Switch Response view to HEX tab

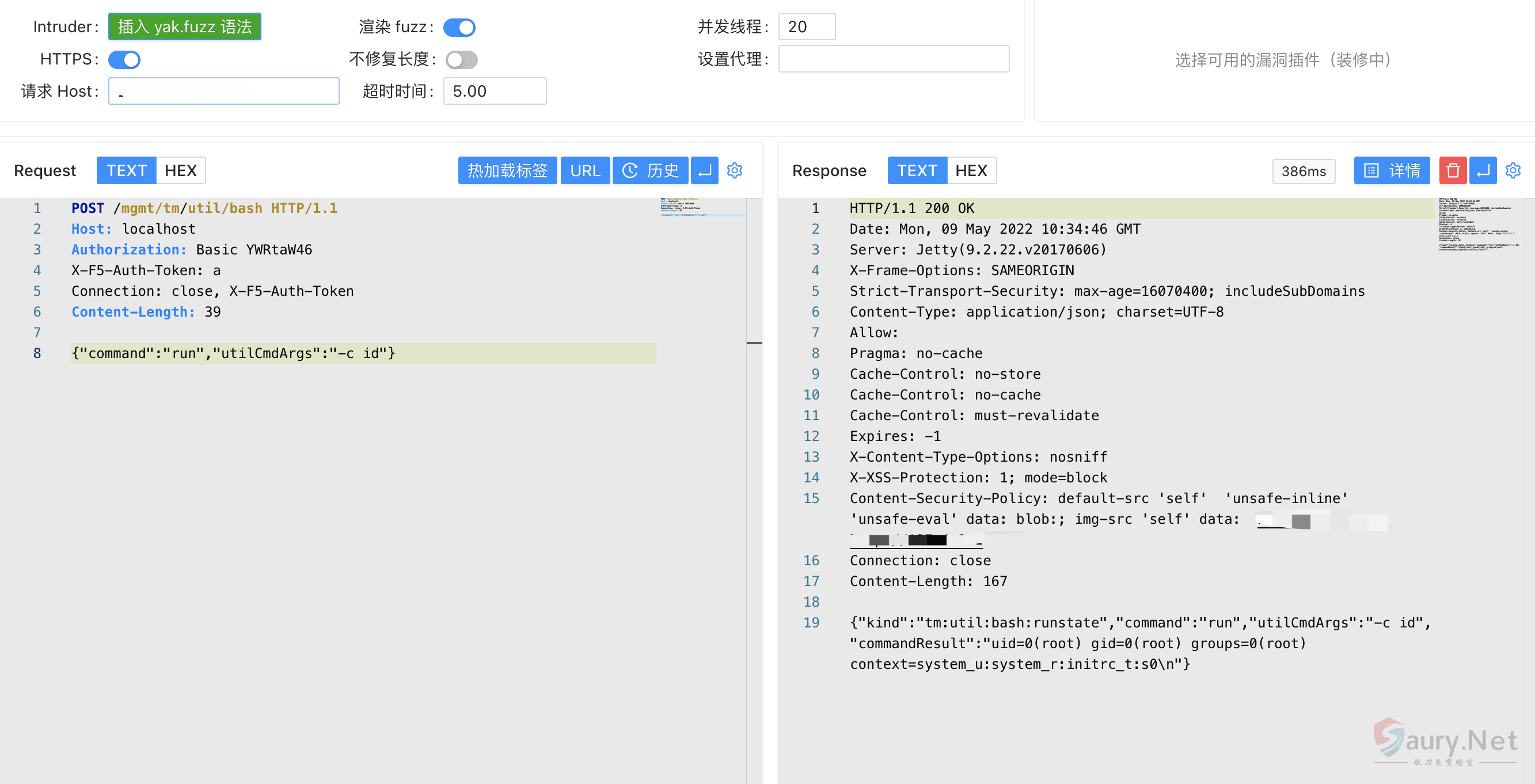(971, 170)
